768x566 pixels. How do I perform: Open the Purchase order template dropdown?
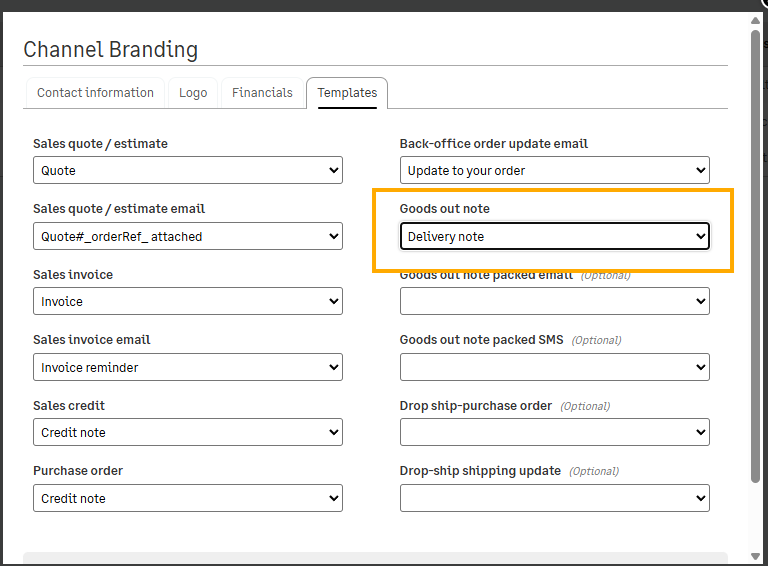click(x=188, y=498)
